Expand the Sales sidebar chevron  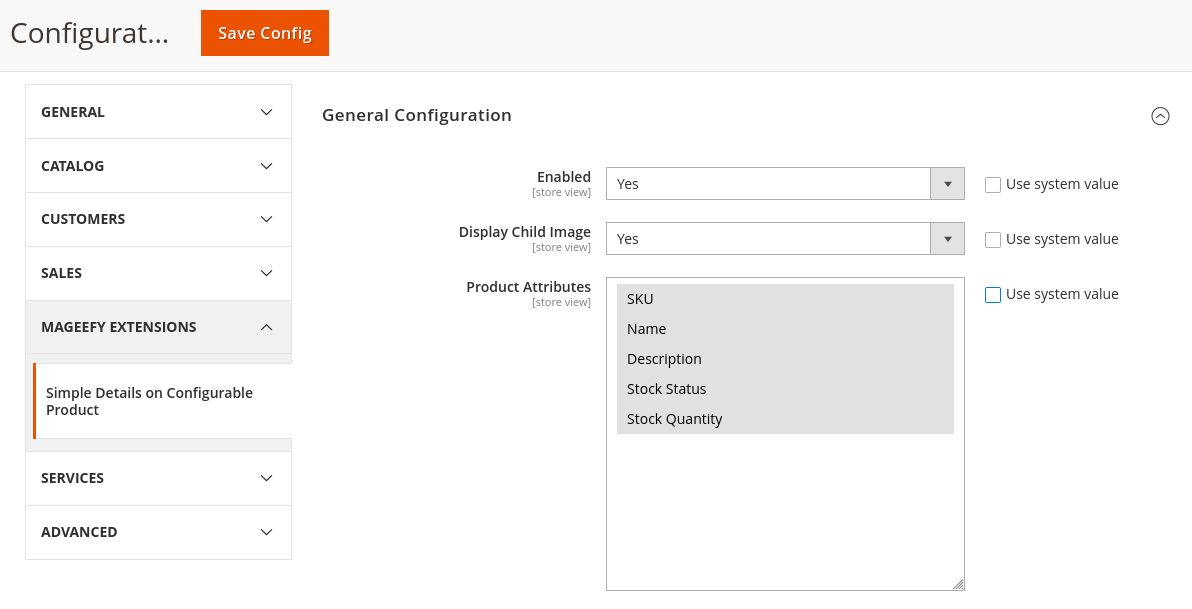point(266,273)
